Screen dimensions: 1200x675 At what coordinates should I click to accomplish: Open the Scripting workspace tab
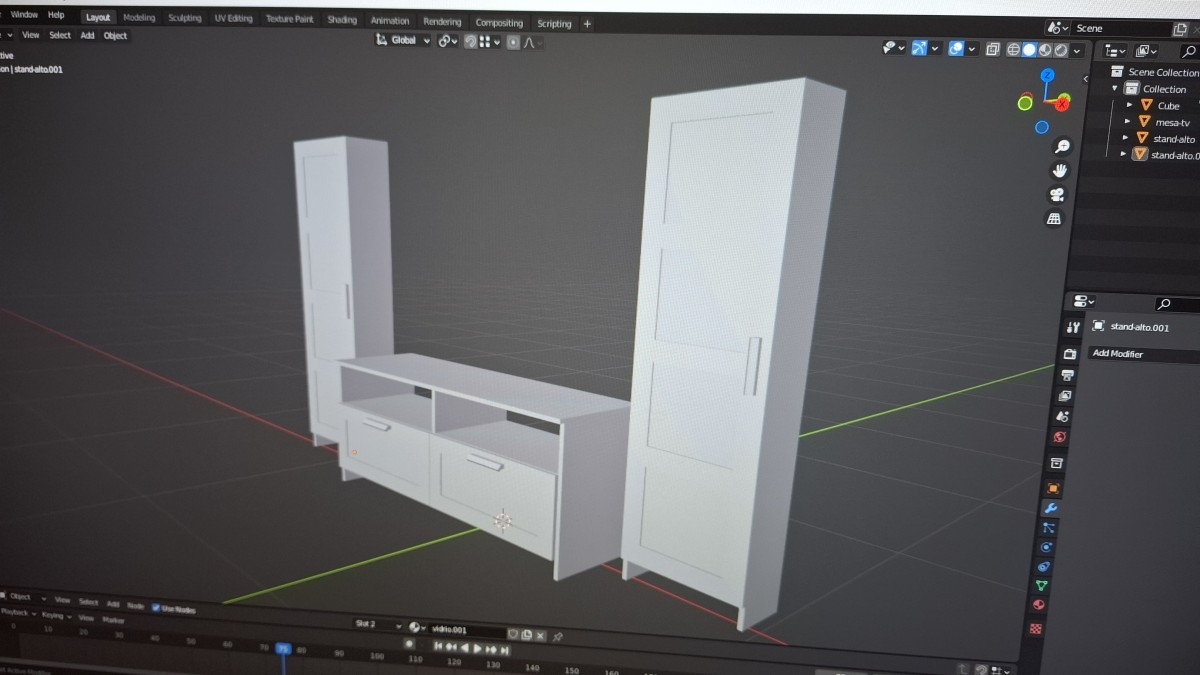coord(554,23)
